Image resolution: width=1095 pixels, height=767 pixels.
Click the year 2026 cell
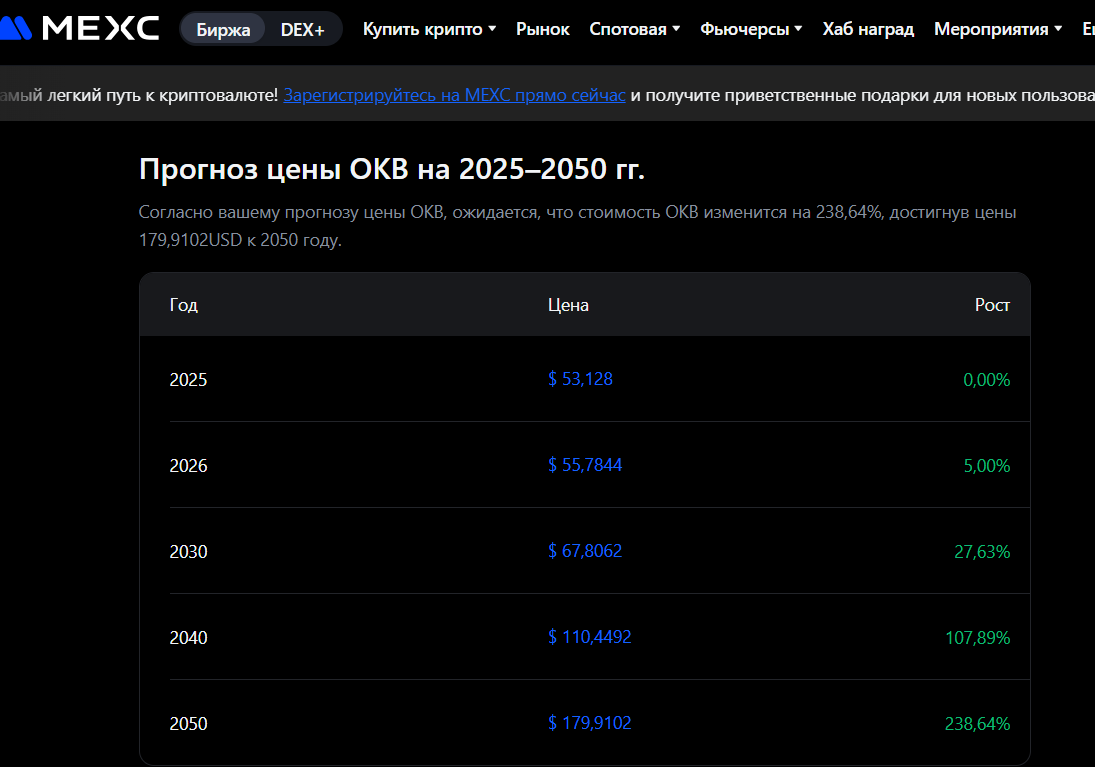[189, 465]
